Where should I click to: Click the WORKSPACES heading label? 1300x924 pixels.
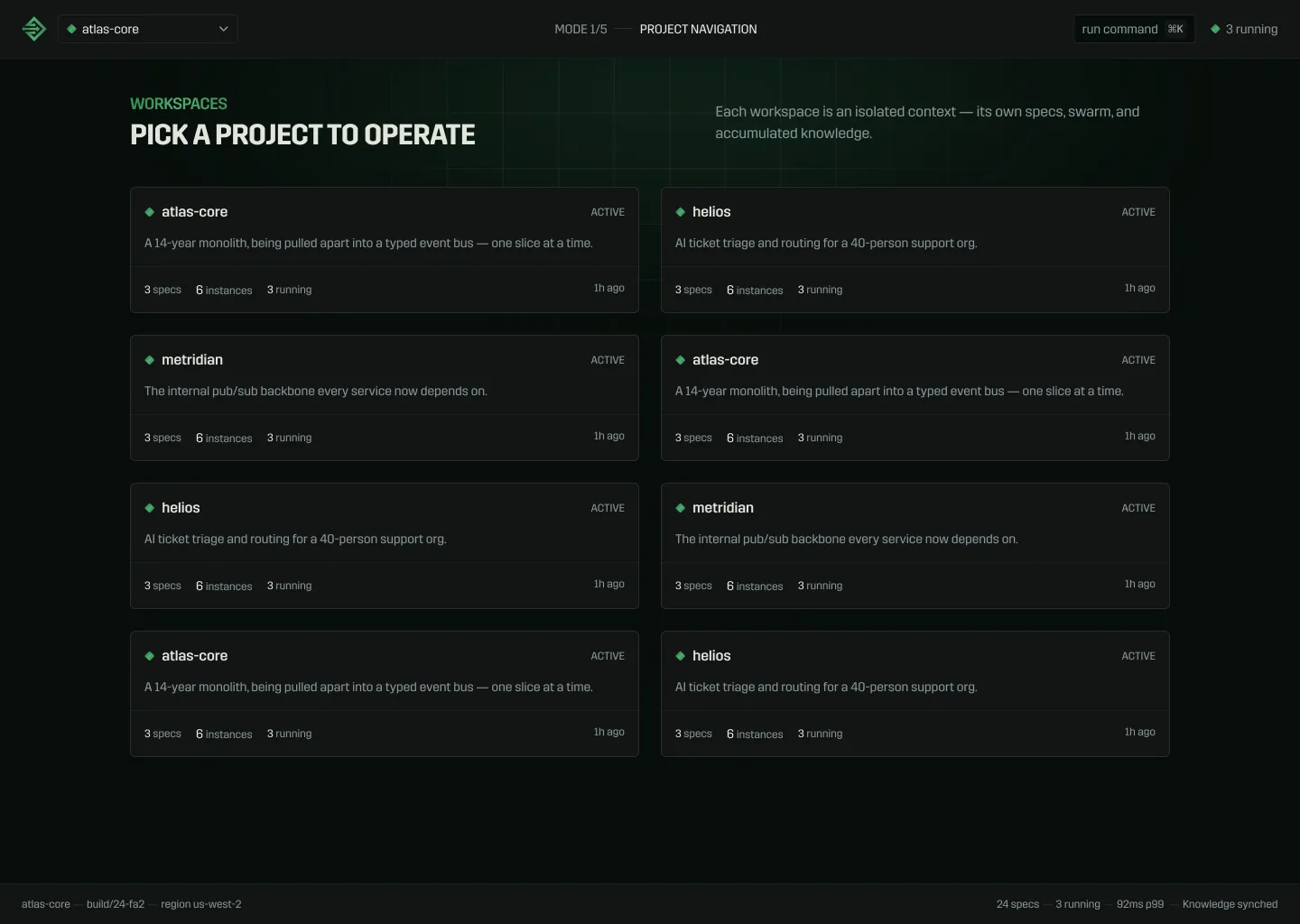coord(179,104)
